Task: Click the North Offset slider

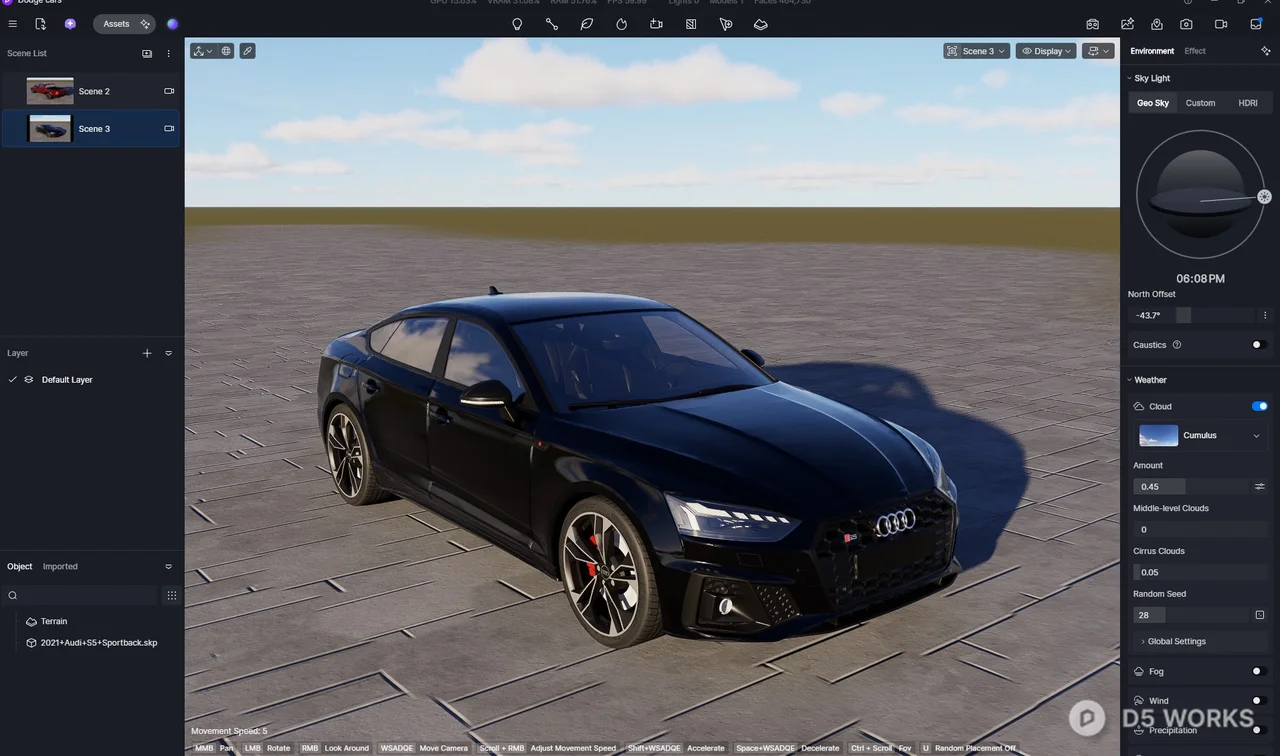Action: point(1193,315)
